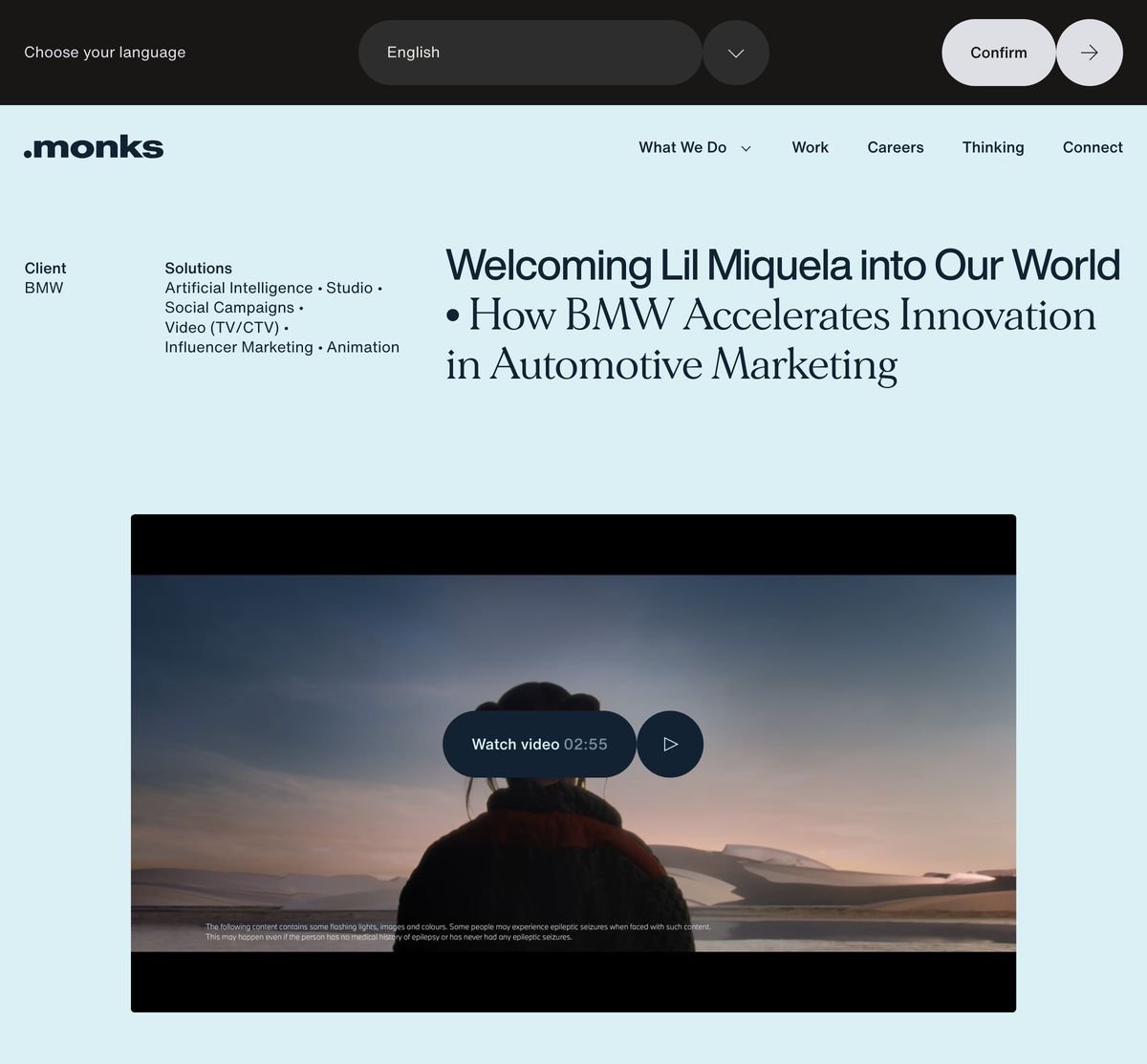Open the language chevron dropdown button
The height and width of the screenshot is (1064, 1147).
click(736, 53)
